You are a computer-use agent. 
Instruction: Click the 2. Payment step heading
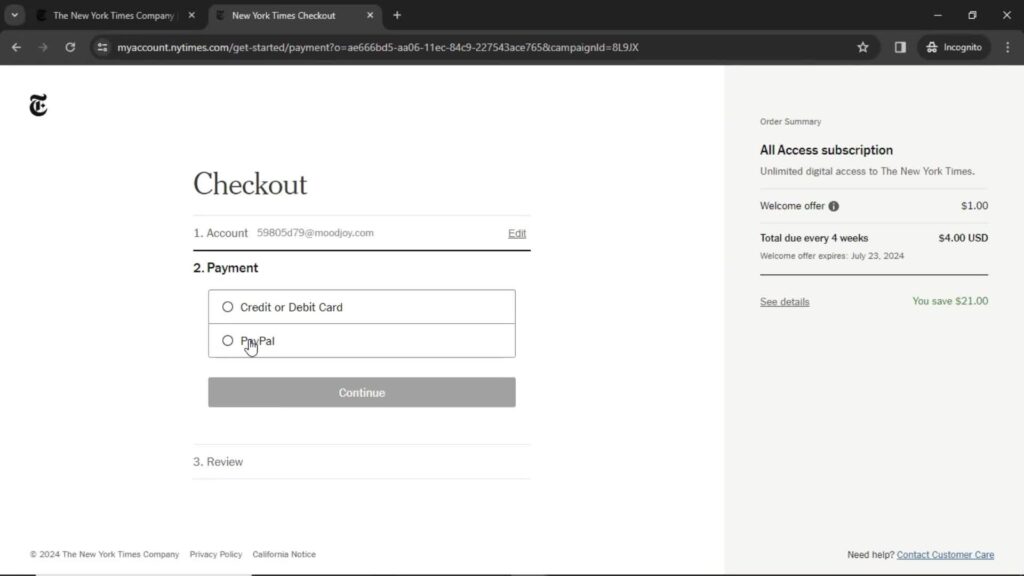225,268
